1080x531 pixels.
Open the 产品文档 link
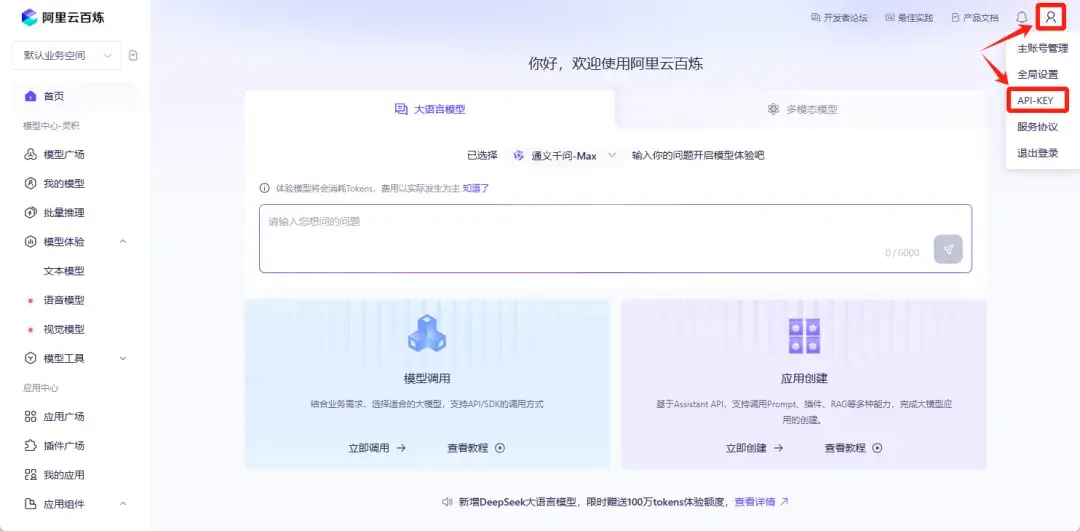click(975, 18)
